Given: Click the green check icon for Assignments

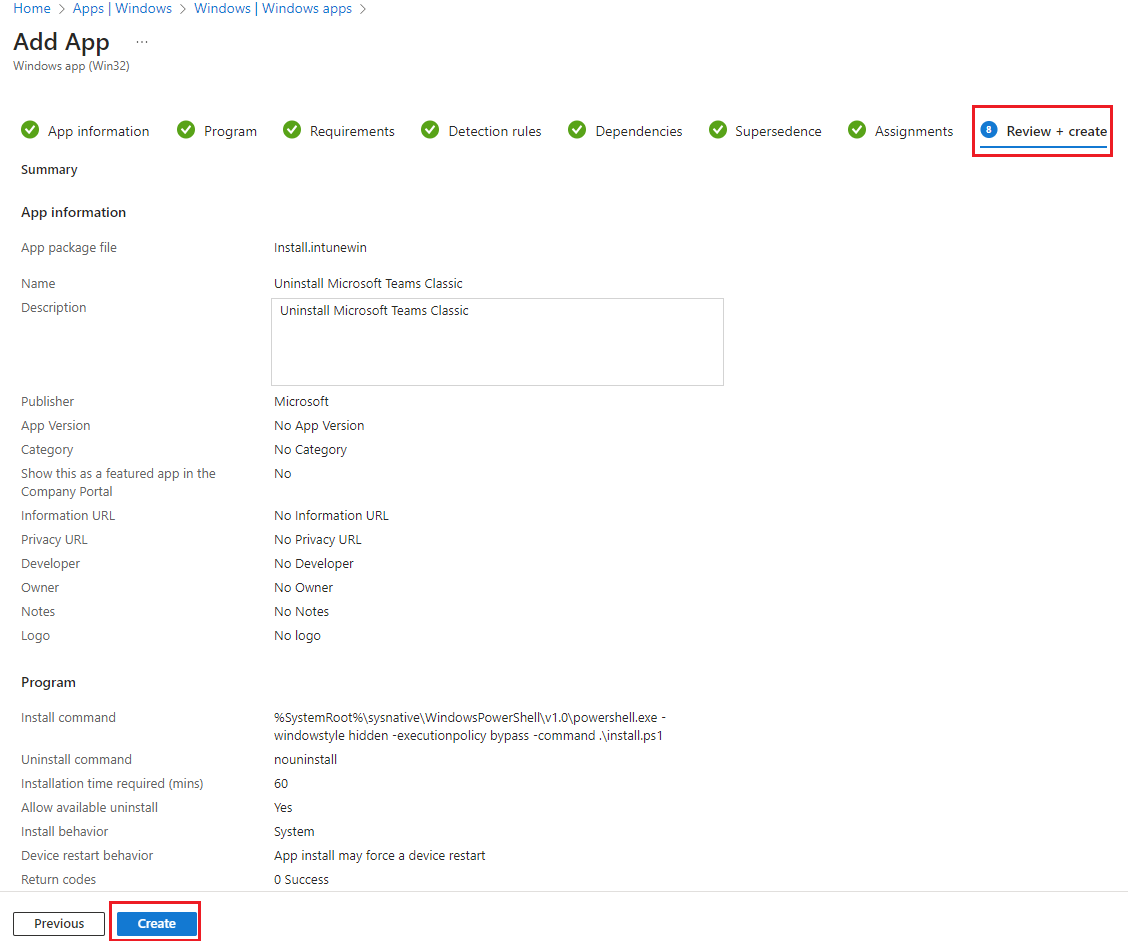Looking at the screenshot, I should [857, 129].
